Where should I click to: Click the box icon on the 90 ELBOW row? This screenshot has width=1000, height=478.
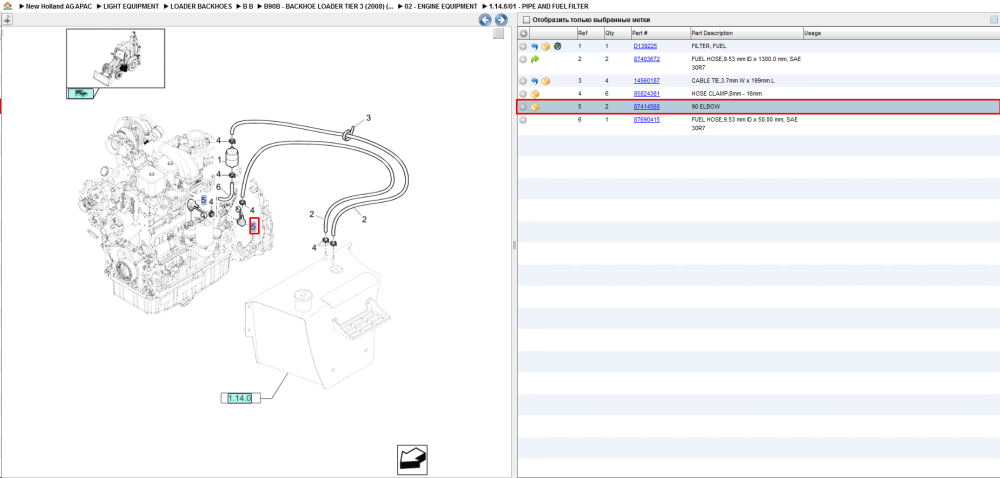coord(534,107)
